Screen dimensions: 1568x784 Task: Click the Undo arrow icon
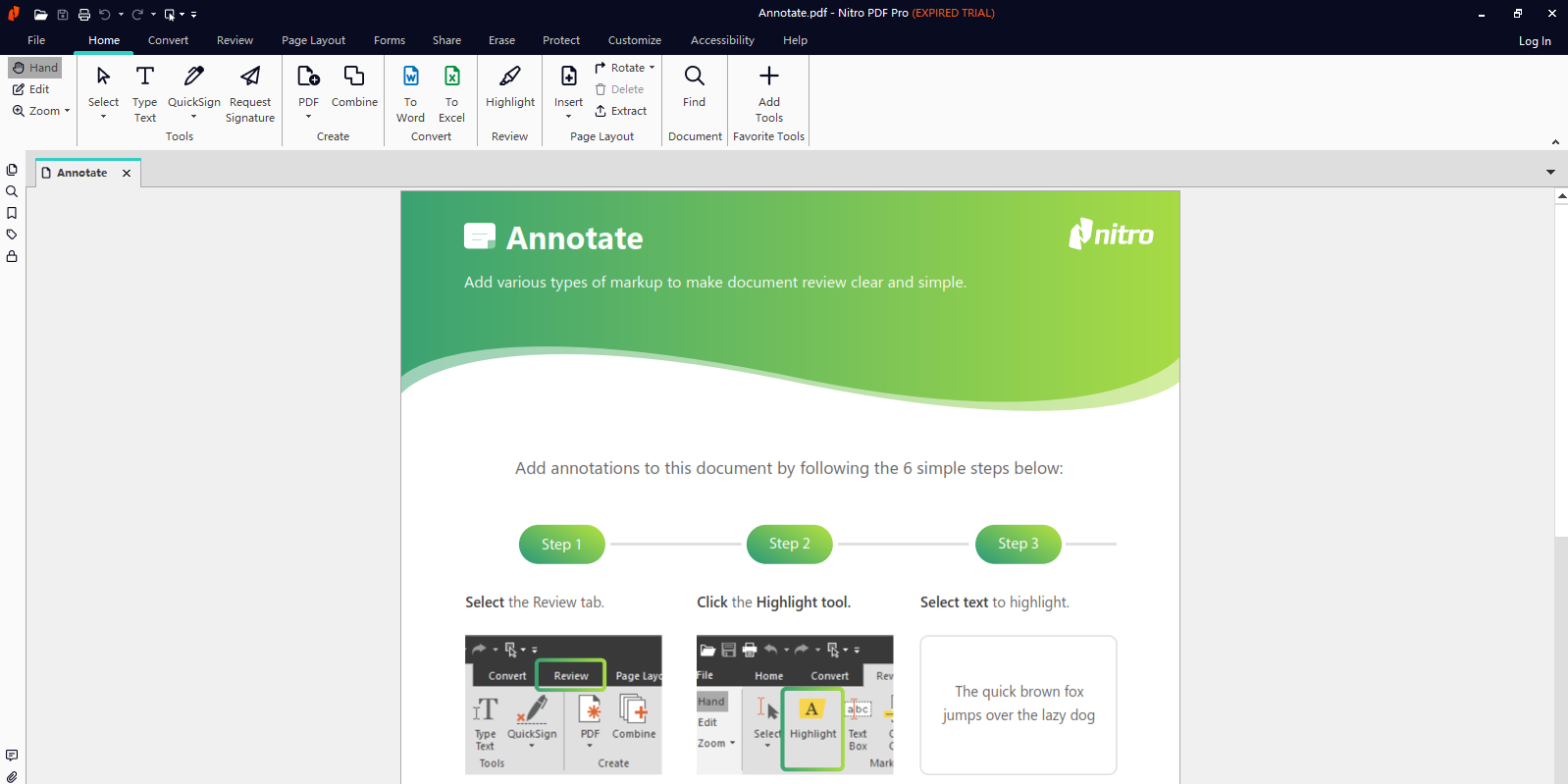click(x=105, y=15)
